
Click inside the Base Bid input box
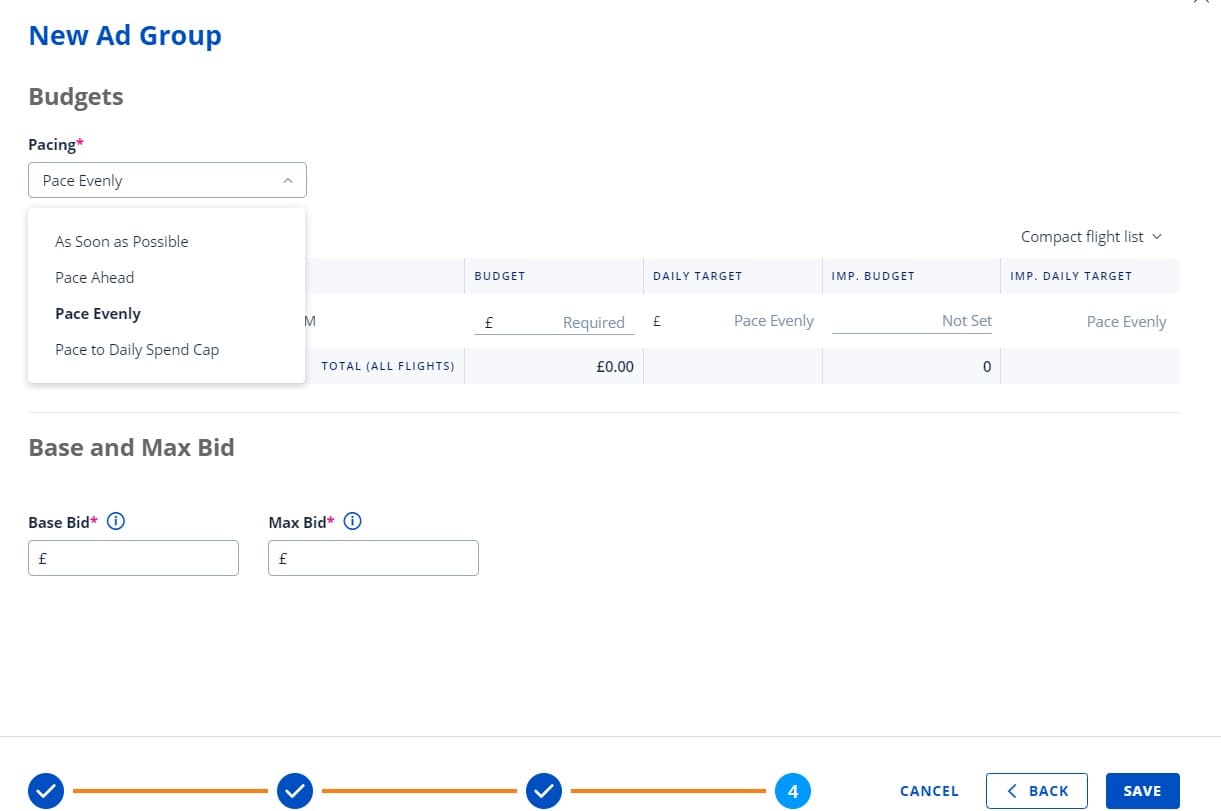pos(133,558)
